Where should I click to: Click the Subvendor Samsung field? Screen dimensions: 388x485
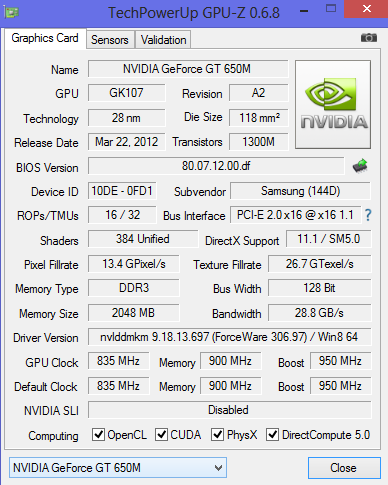pos(300,191)
